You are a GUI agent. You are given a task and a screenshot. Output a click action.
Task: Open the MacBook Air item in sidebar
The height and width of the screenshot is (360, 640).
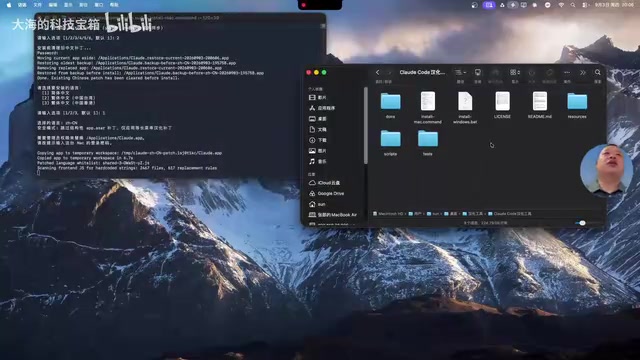334,215
